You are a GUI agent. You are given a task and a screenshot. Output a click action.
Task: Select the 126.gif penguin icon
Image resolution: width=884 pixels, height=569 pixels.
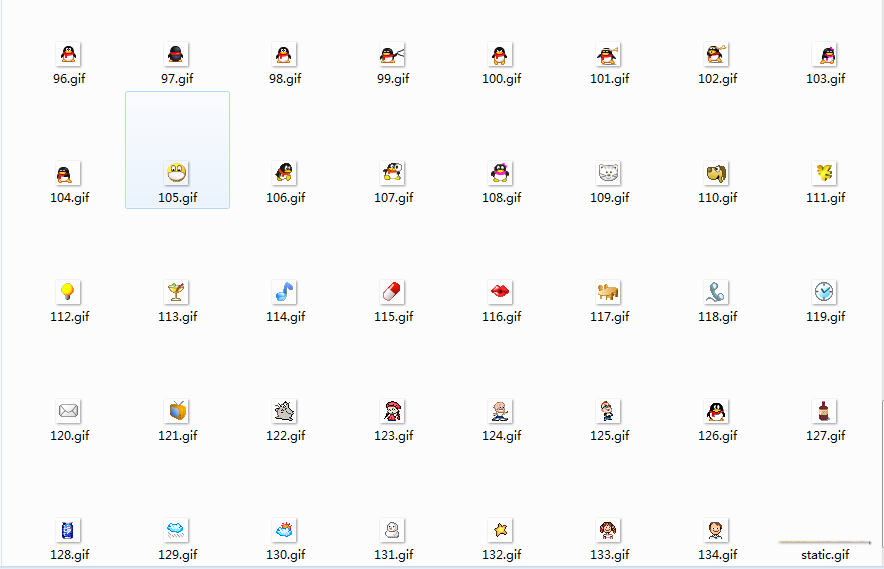716,411
